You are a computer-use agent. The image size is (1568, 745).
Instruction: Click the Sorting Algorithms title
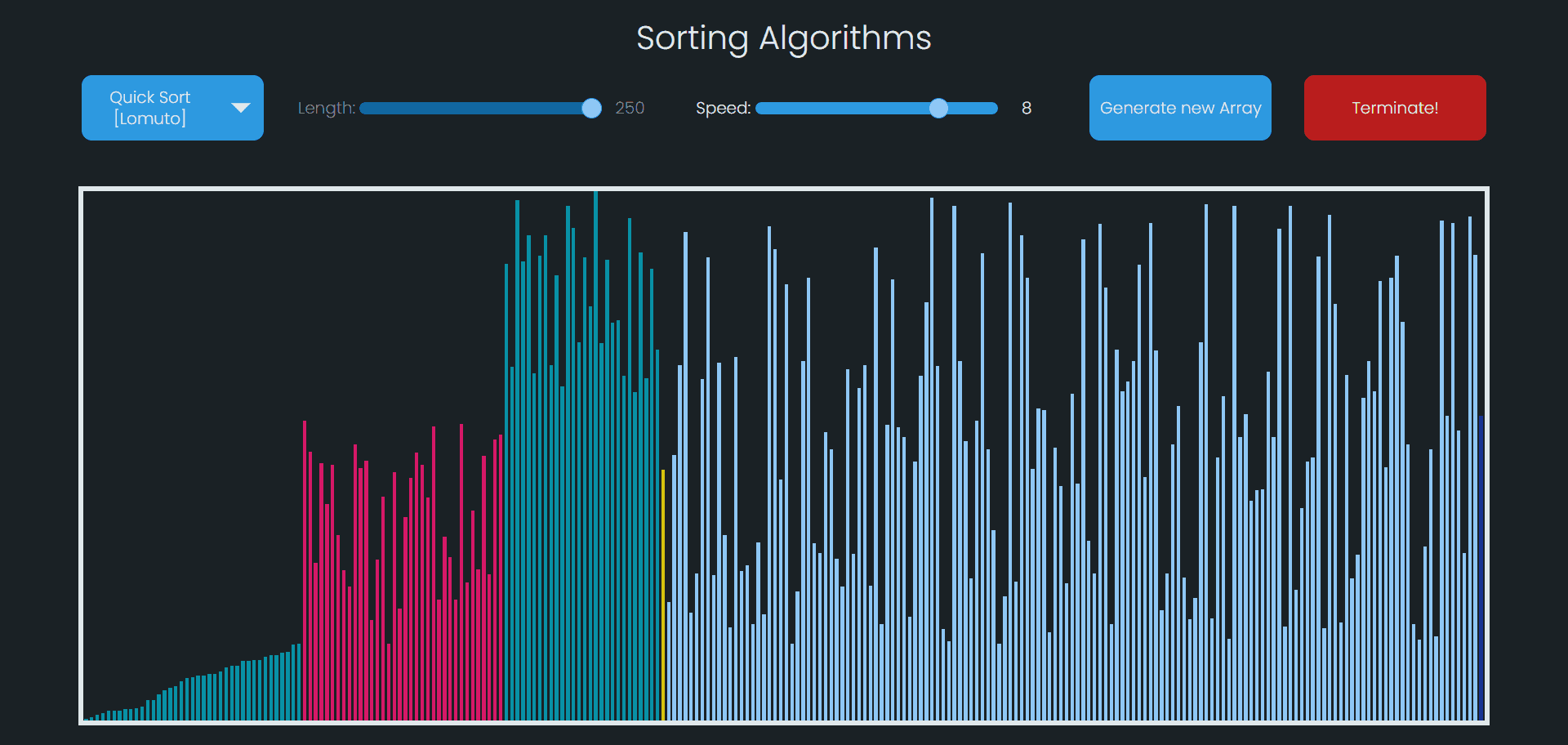[x=784, y=38]
